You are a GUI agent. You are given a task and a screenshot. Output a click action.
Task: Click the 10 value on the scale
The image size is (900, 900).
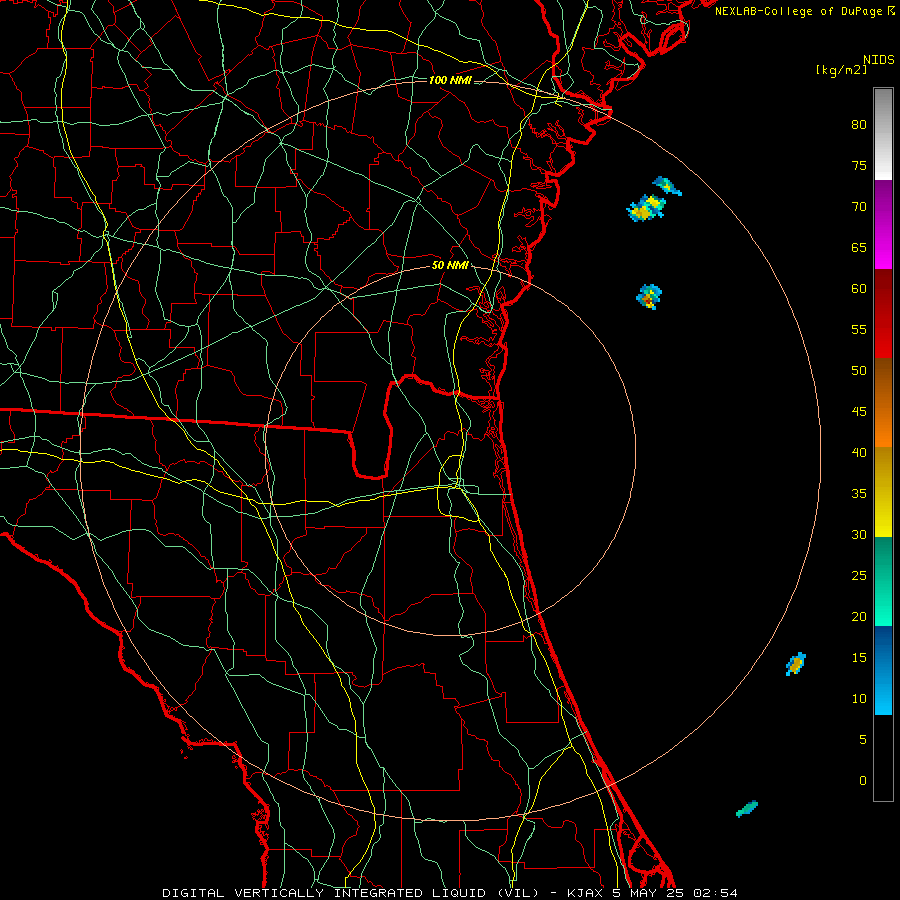point(859,699)
